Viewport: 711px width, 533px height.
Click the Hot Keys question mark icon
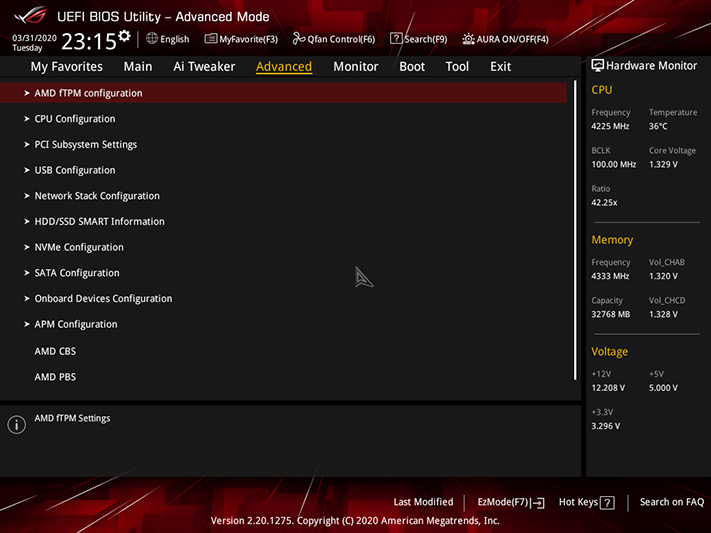(x=607, y=503)
